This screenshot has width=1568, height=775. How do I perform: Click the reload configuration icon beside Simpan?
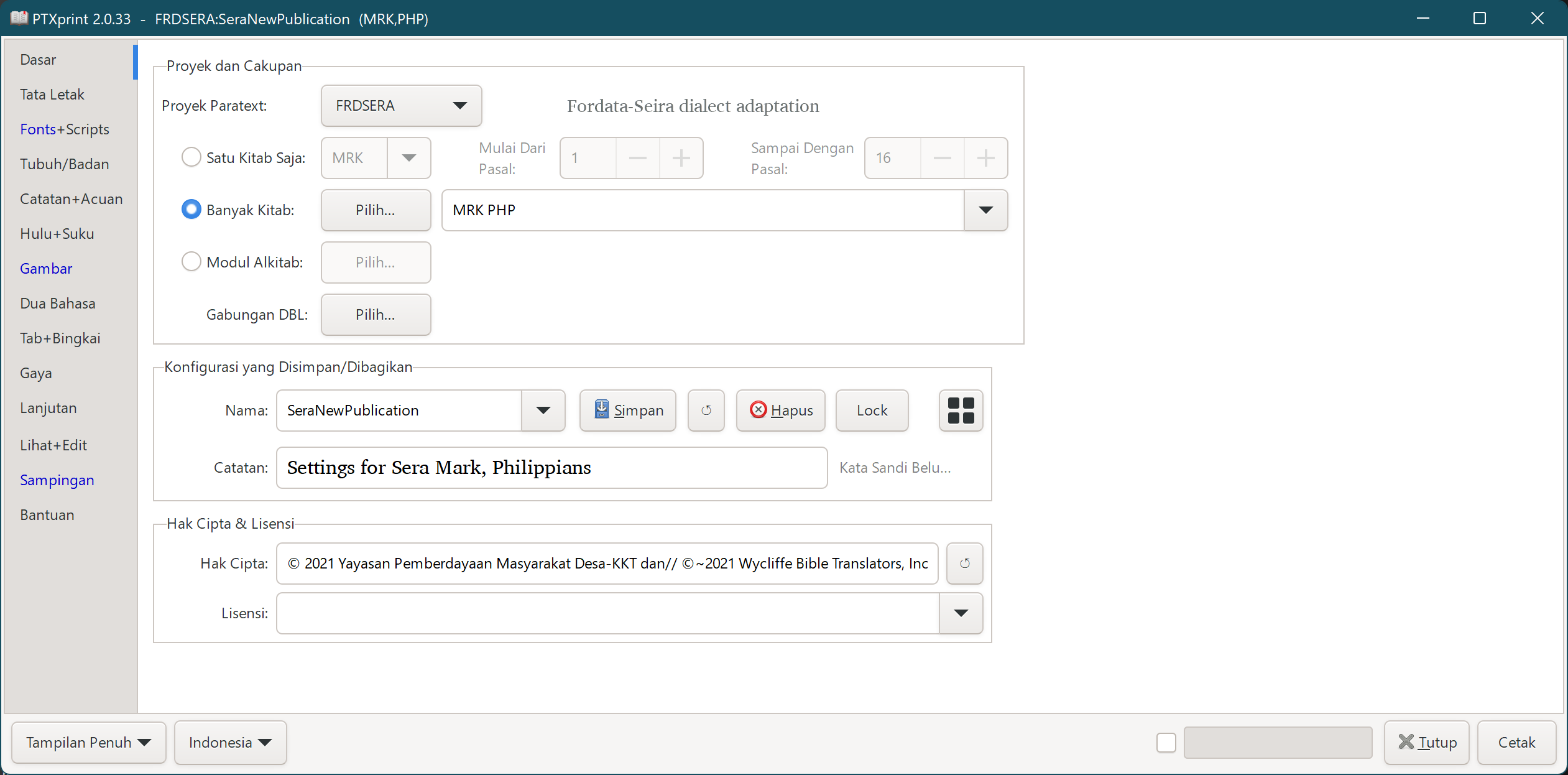click(x=706, y=411)
